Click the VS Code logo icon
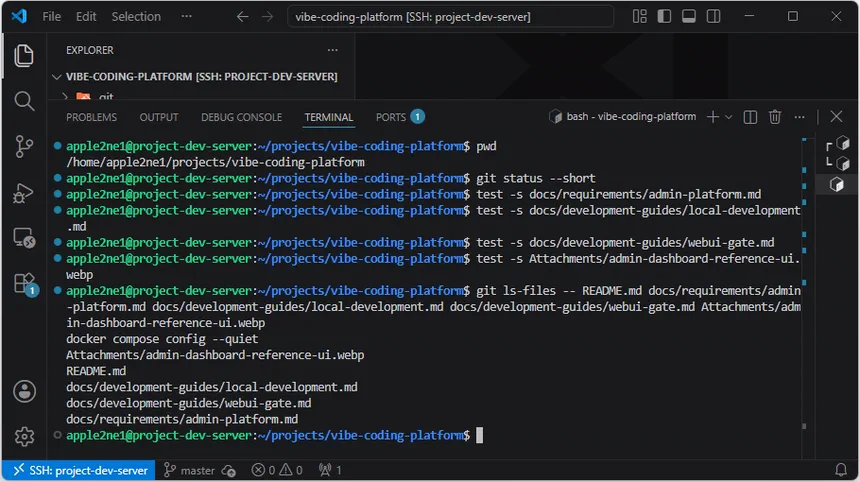Viewport: 860px width, 482px height. pos(19,16)
